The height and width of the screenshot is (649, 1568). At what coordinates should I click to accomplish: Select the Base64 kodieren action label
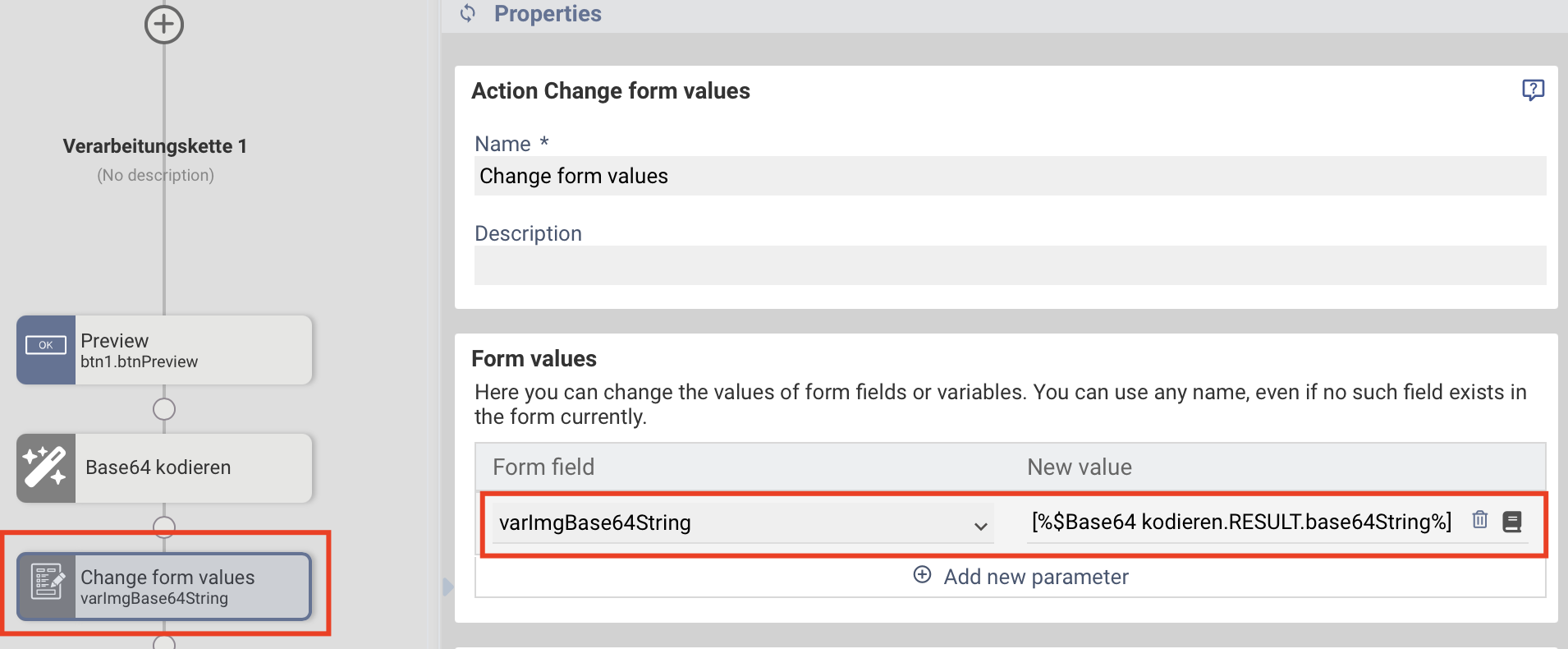(158, 467)
